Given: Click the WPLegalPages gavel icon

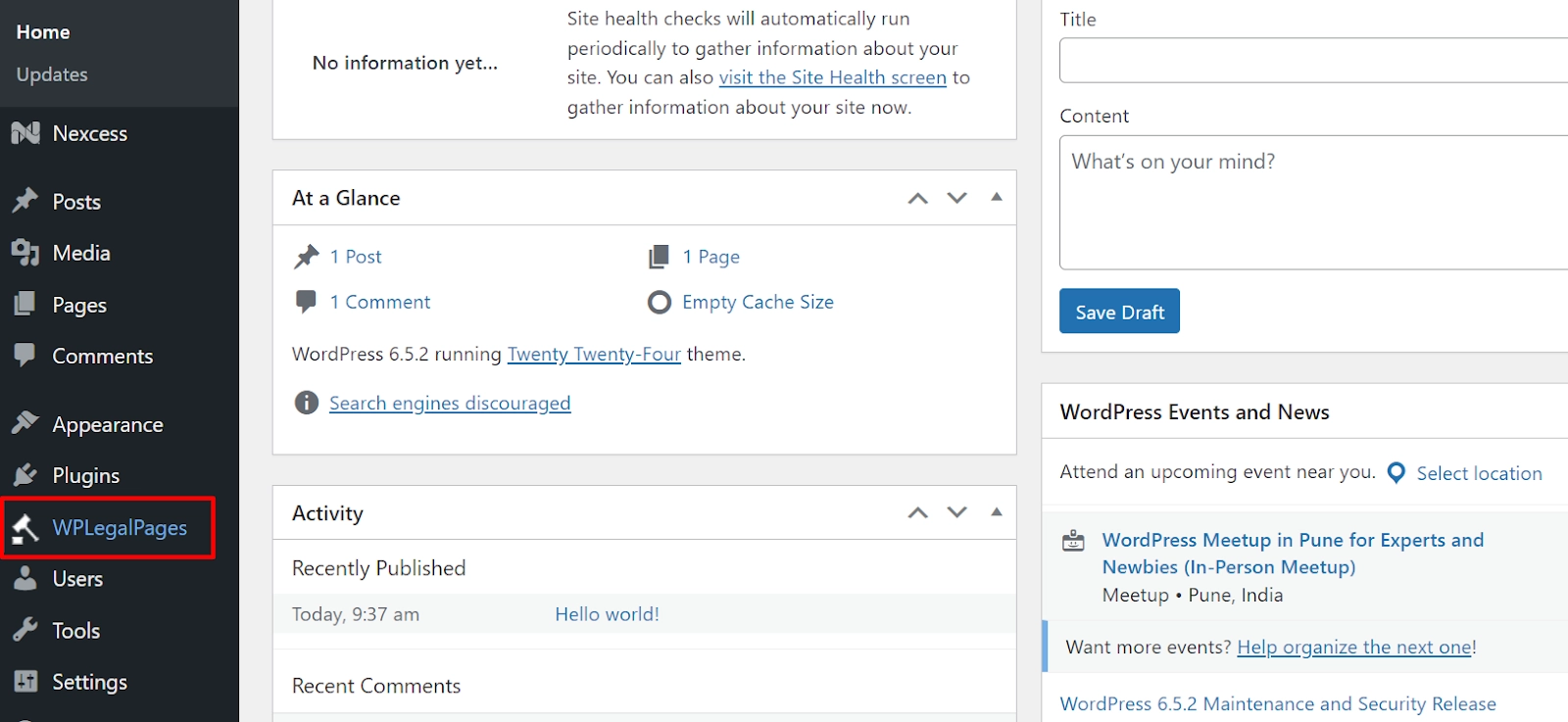Looking at the screenshot, I should 25,528.
